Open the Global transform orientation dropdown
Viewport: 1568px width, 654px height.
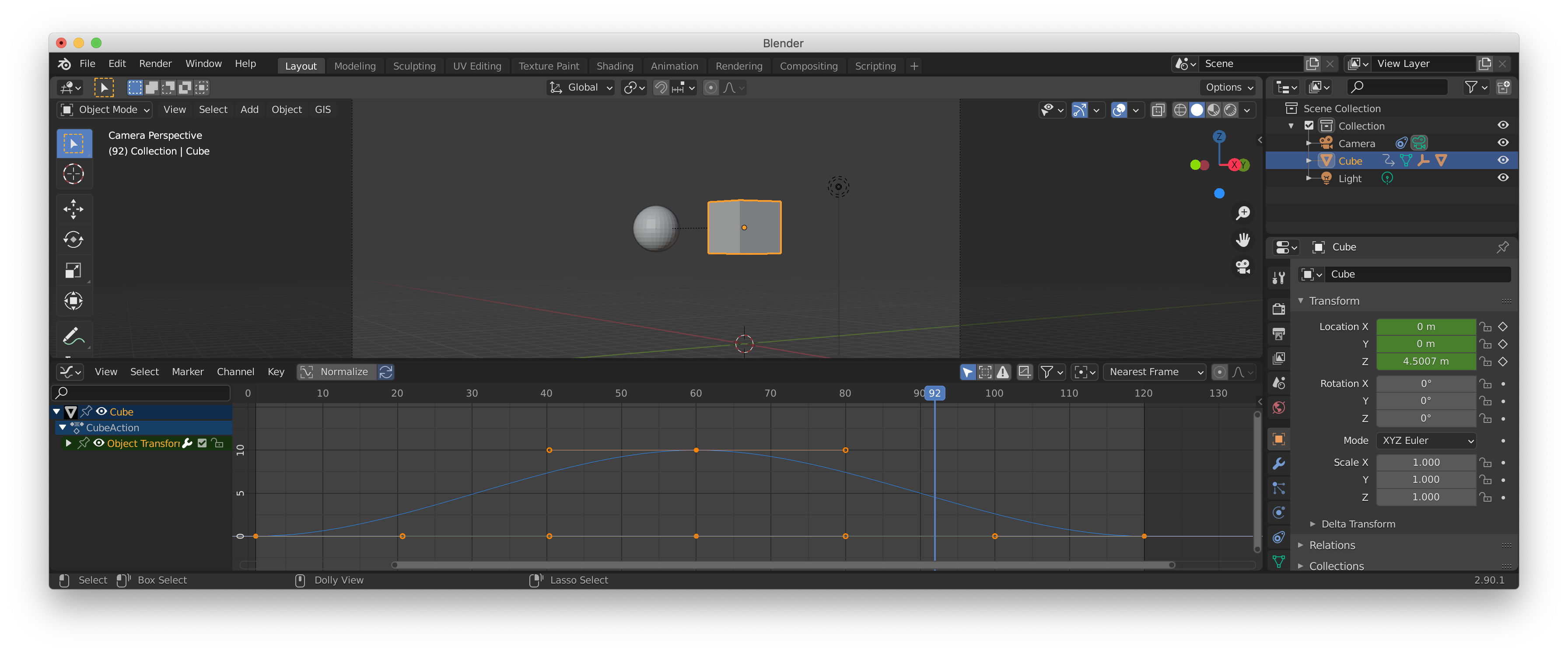pyautogui.click(x=580, y=88)
